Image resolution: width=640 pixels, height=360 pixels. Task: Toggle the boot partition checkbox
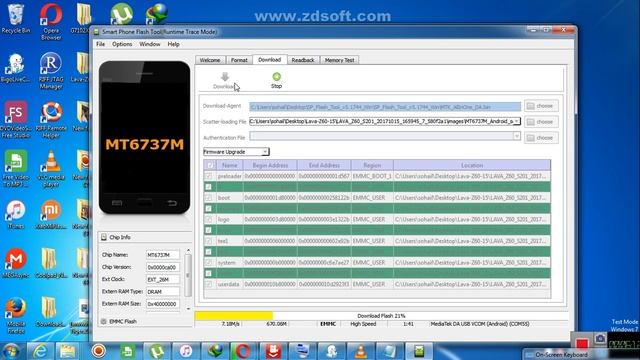click(x=209, y=198)
